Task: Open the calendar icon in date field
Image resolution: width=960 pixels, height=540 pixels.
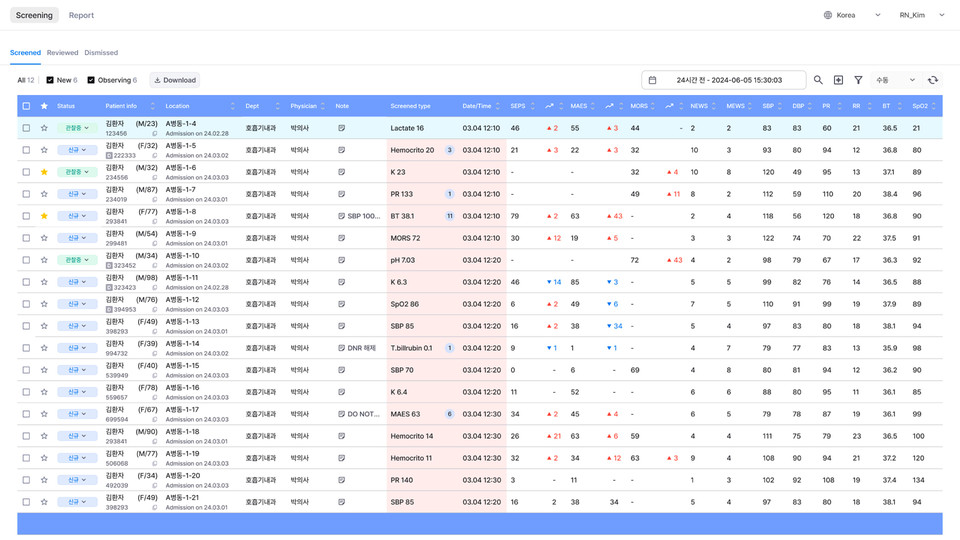Action: (653, 80)
